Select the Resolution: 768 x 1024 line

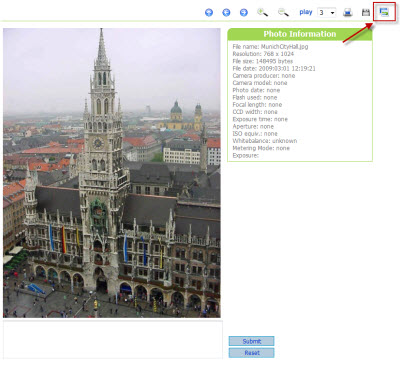pyautogui.click(x=263, y=54)
